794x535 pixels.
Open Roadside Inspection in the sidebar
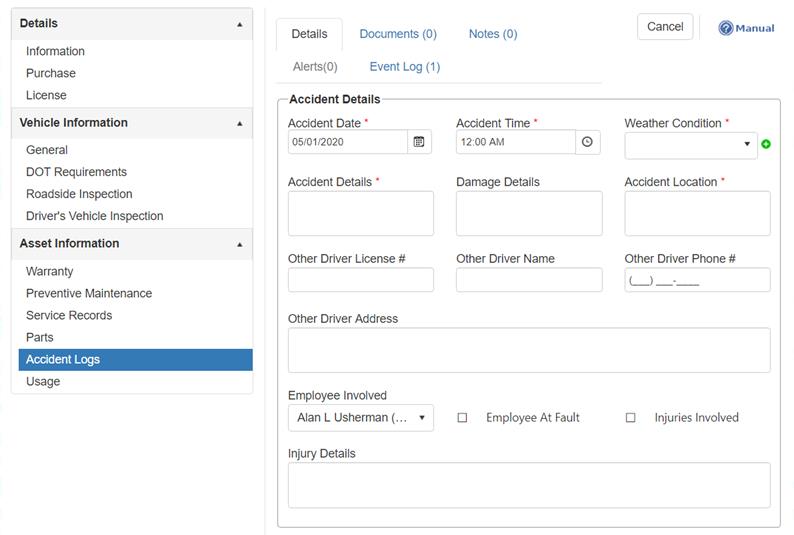79,194
